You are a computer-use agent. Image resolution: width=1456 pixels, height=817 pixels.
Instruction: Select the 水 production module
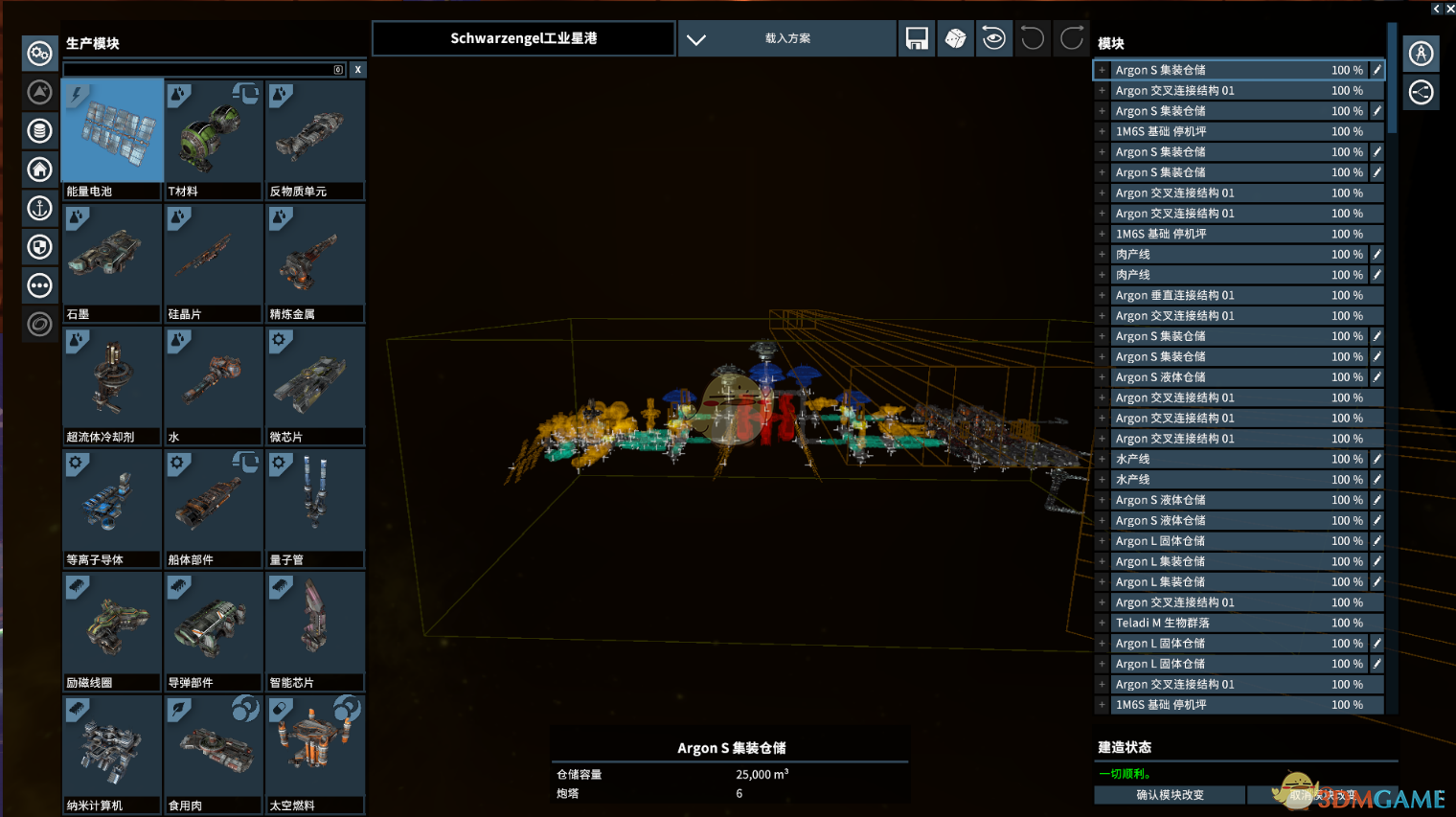[213, 386]
